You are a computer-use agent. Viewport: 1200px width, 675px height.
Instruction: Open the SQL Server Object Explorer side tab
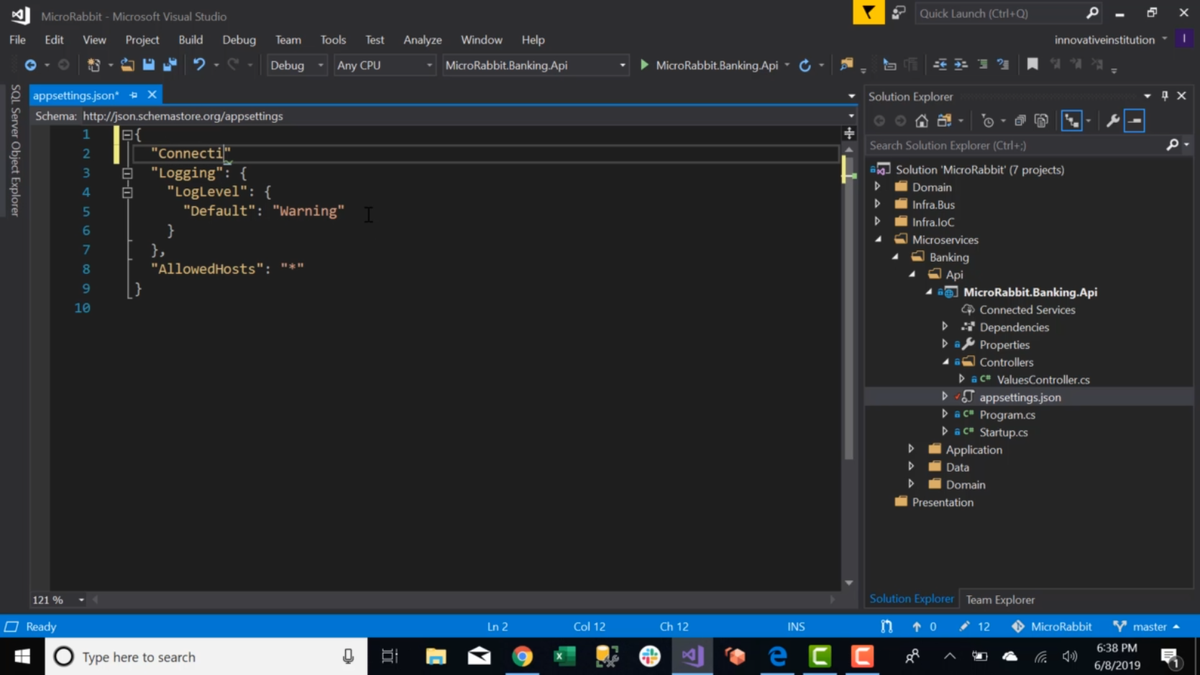15,150
